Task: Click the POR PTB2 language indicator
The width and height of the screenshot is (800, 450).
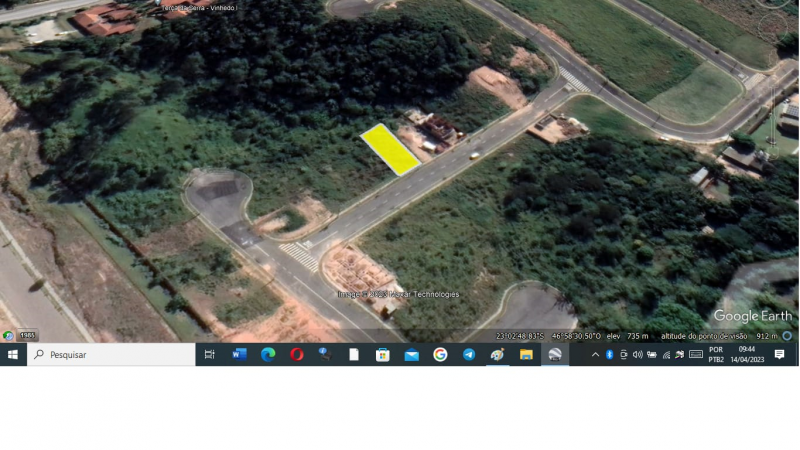Action: point(716,355)
